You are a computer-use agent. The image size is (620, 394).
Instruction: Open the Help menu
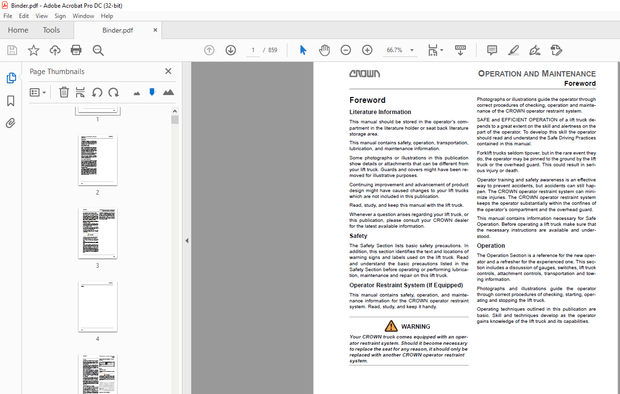pos(107,16)
